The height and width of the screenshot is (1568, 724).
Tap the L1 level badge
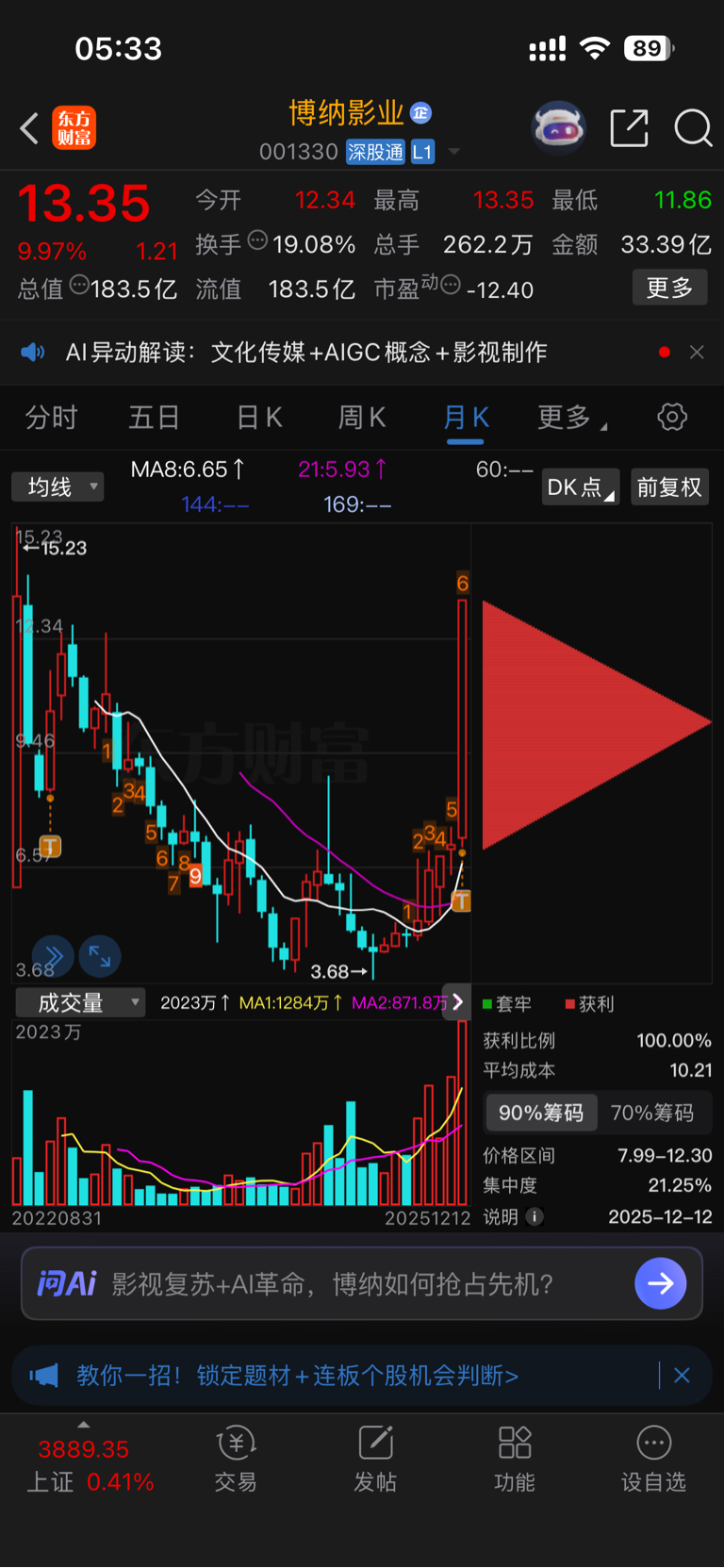(422, 152)
